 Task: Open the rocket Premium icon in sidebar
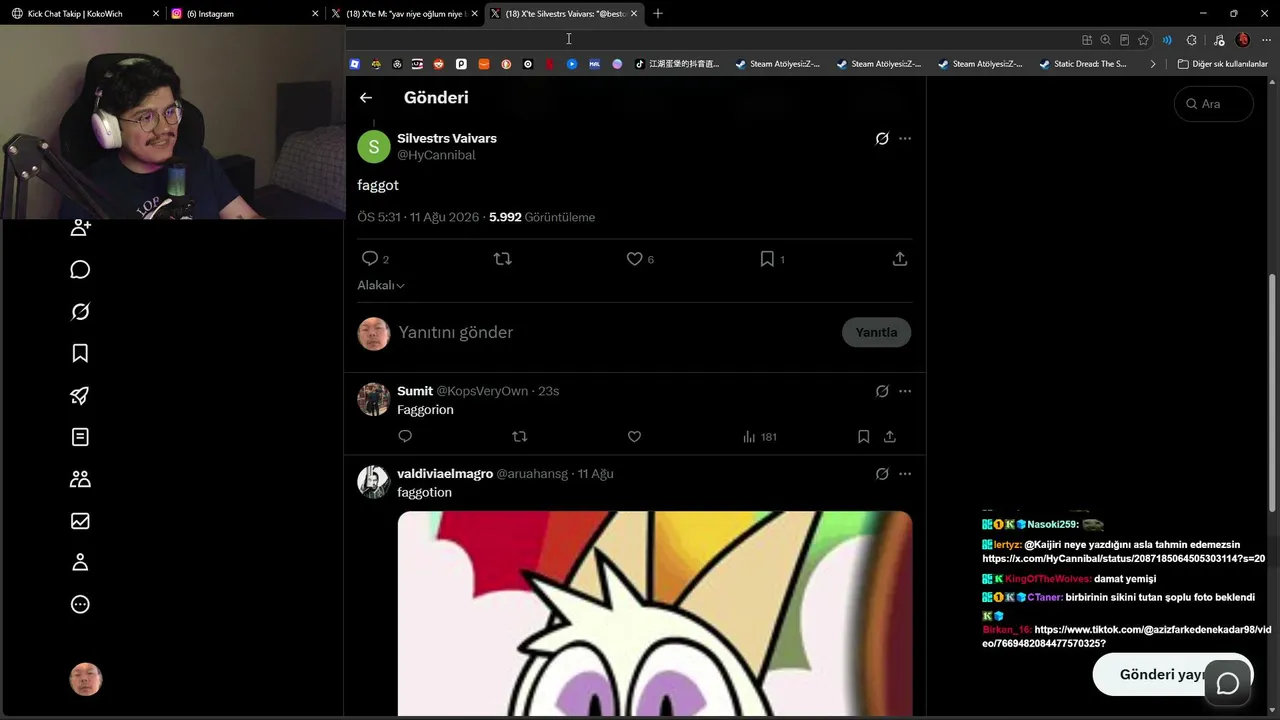click(81, 395)
